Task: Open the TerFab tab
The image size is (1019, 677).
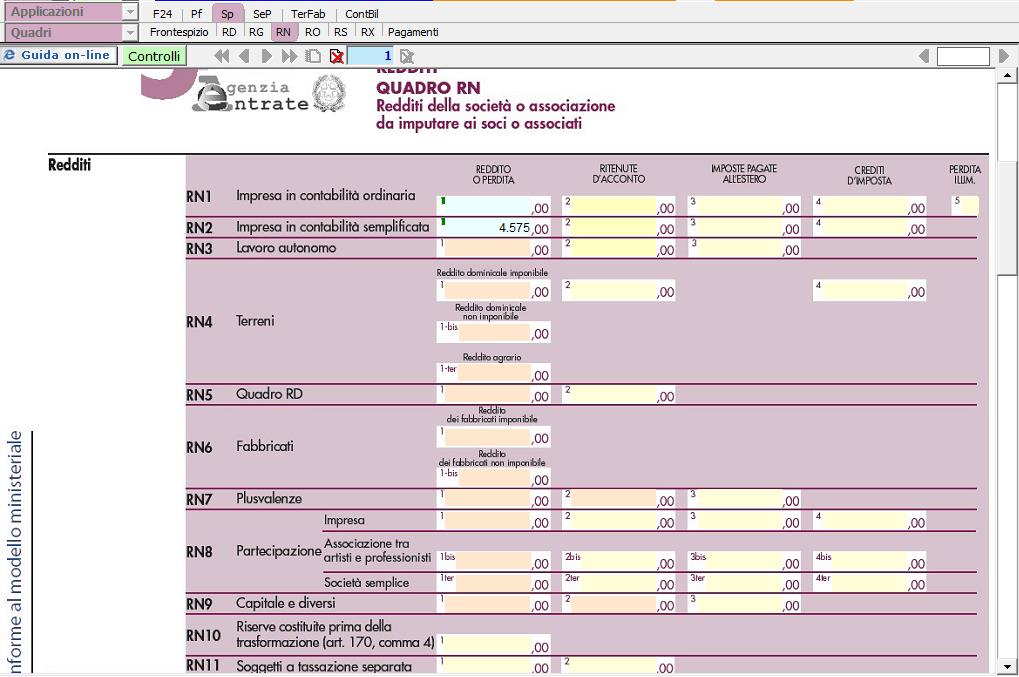Action: pos(308,14)
